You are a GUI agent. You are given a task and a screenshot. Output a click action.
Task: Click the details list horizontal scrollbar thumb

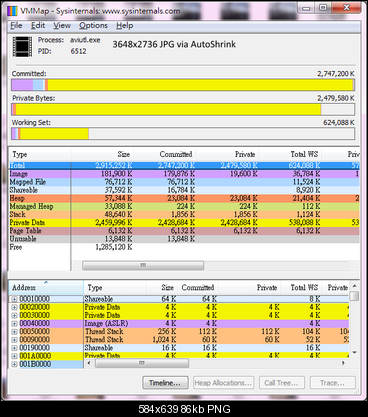coord(142,363)
